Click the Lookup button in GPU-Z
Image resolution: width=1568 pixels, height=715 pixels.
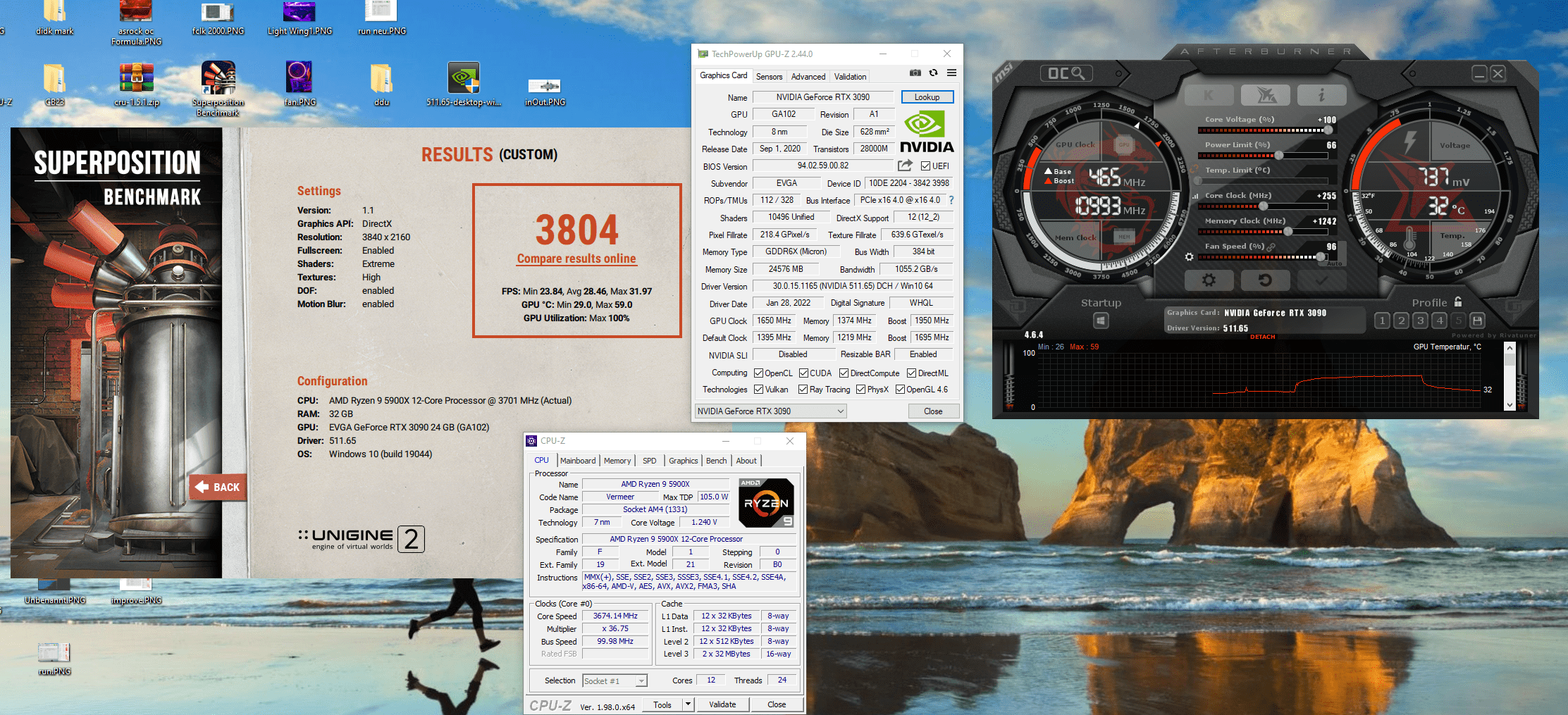pos(927,97)
